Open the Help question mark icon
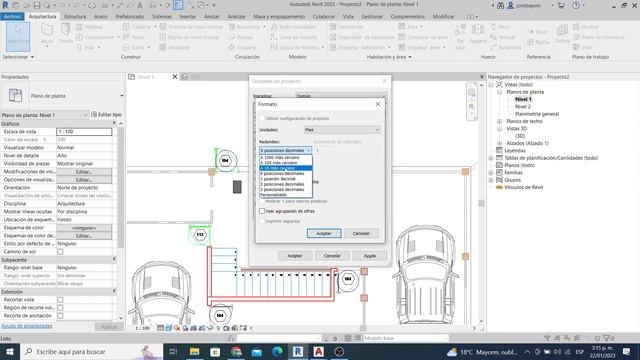The image size is (640, 360). [x=576, y=5]
